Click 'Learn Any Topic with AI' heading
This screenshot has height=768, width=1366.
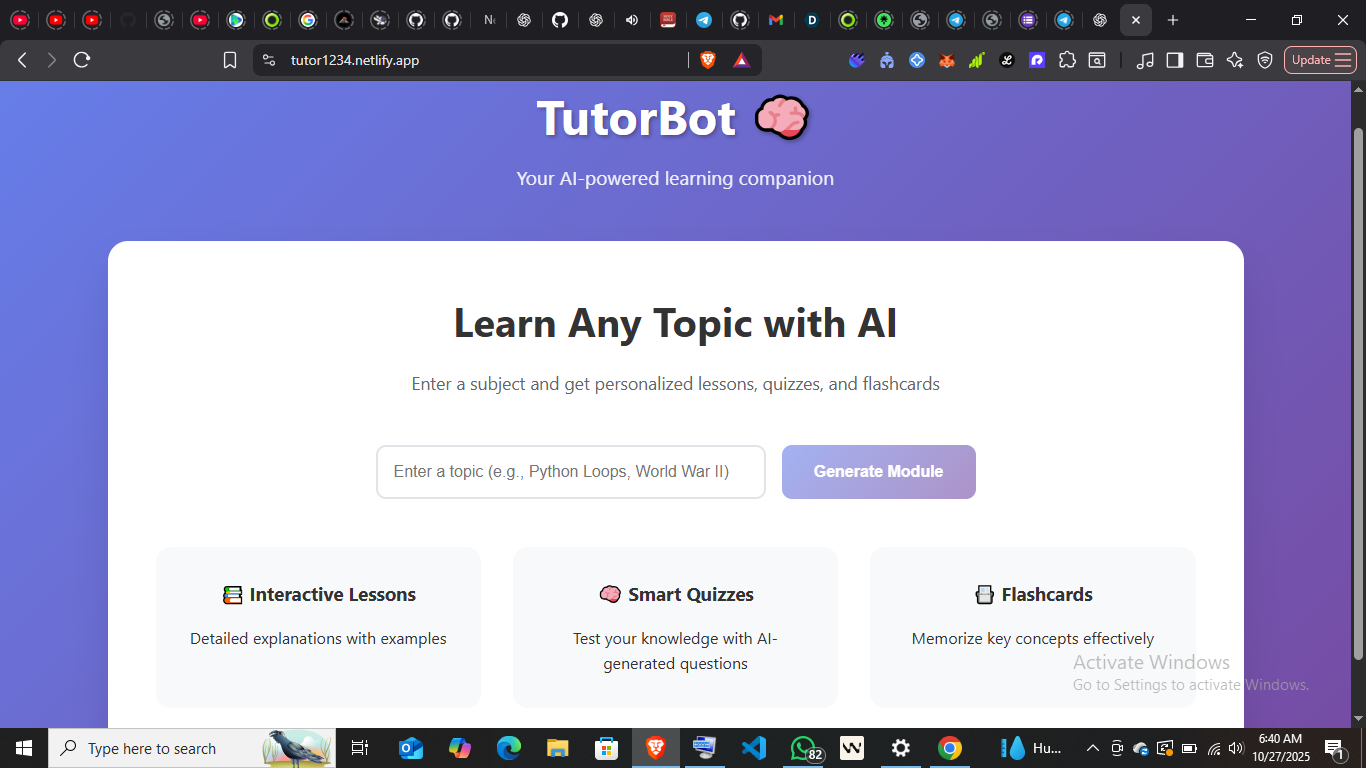point(676,324)
